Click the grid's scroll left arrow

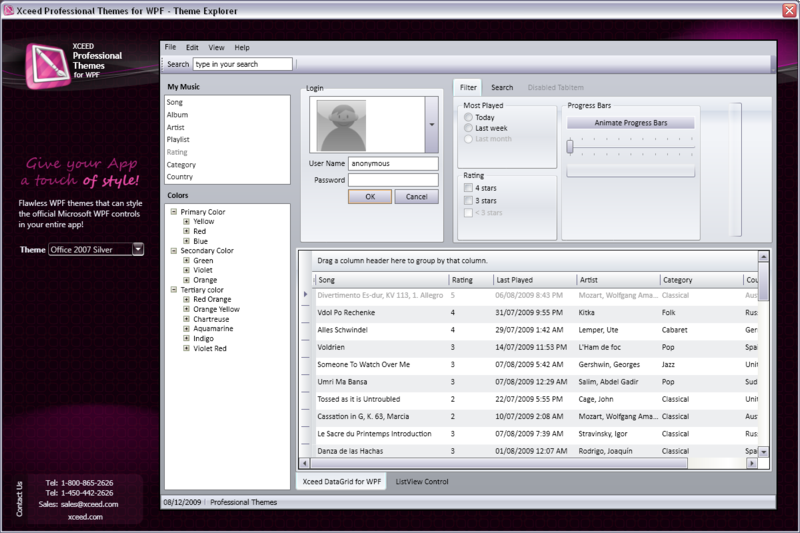305,463
